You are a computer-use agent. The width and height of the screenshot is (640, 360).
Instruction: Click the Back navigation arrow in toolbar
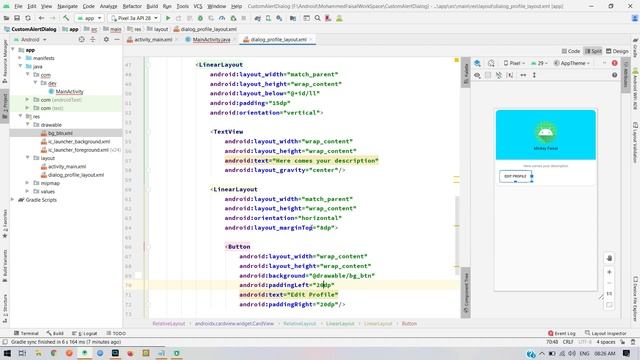tap(41, 18)
